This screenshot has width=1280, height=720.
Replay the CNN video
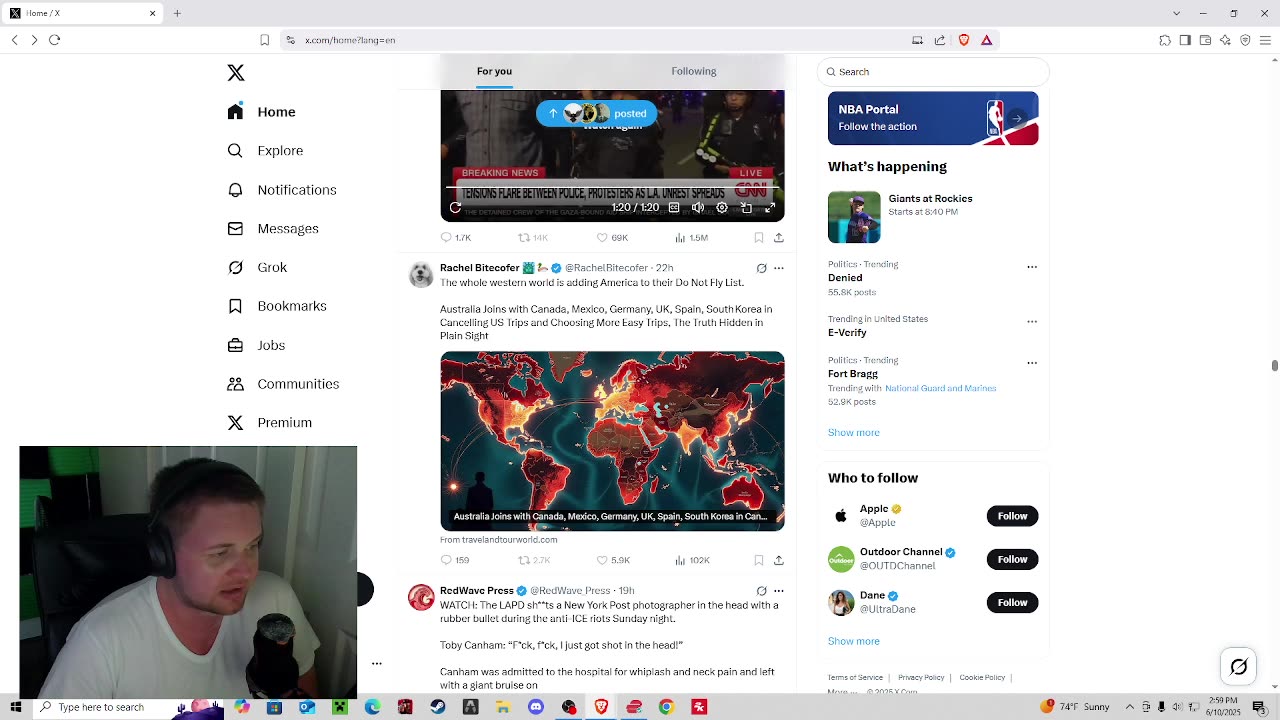pos(456,207)
